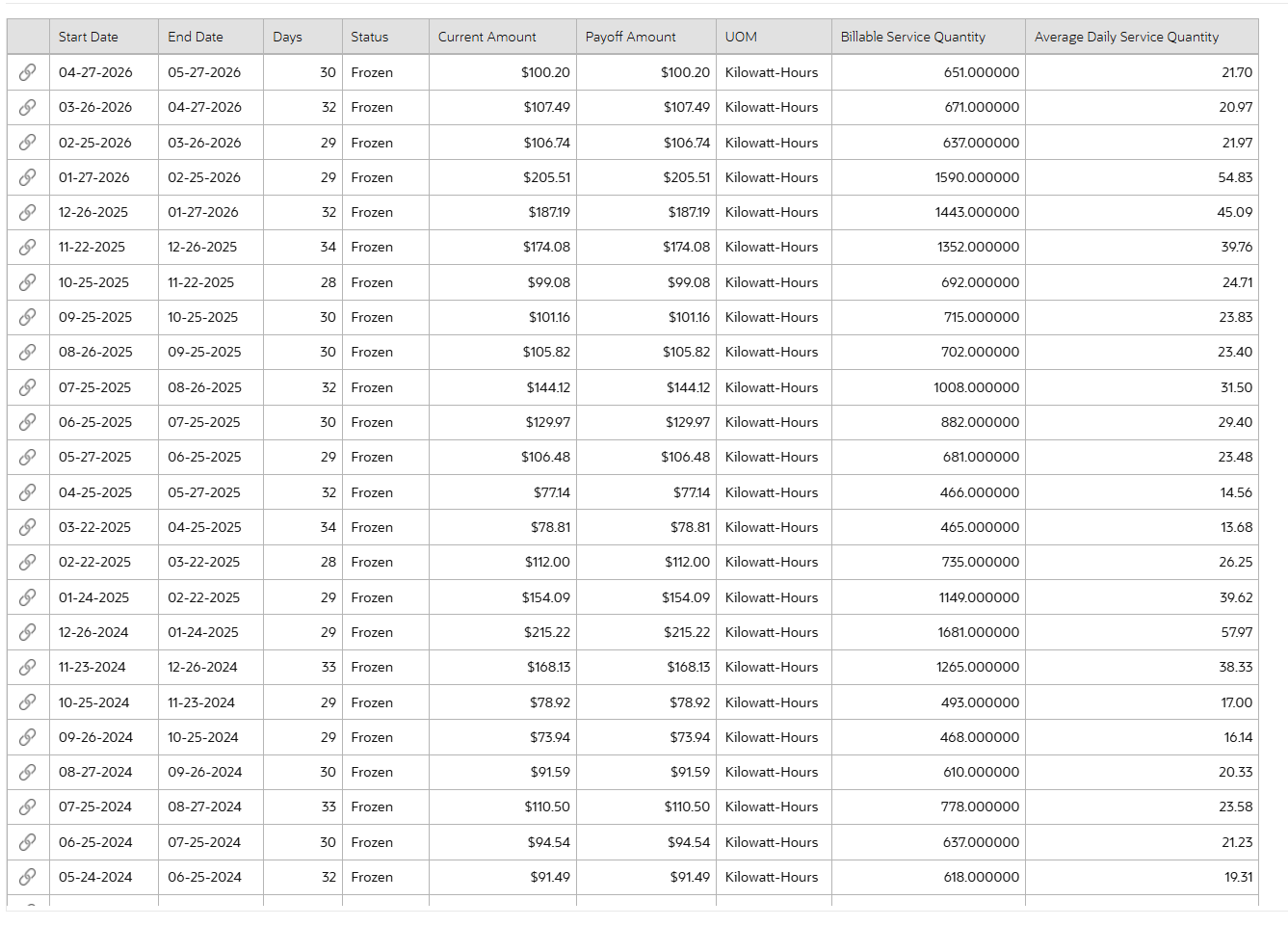
Task: Click the 54.83 average daily quantity value
Action: click(1235, 177)
